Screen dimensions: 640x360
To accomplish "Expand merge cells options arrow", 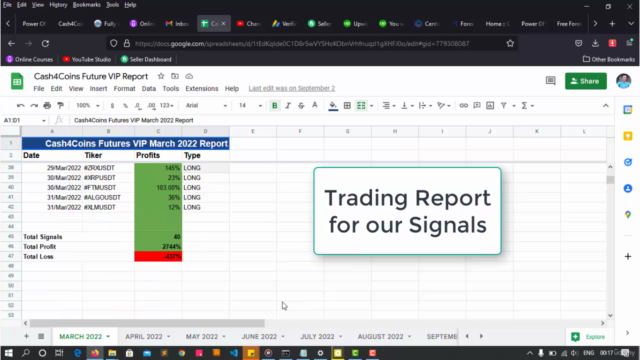I will click(x=371, y=106).
